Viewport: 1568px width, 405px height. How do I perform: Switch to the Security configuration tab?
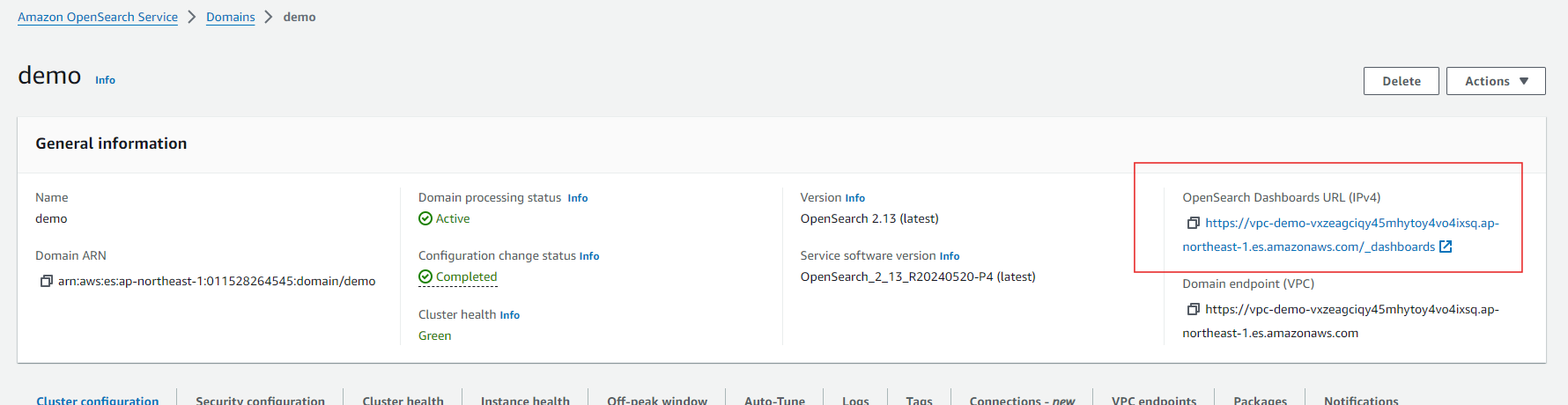[260, 400]
